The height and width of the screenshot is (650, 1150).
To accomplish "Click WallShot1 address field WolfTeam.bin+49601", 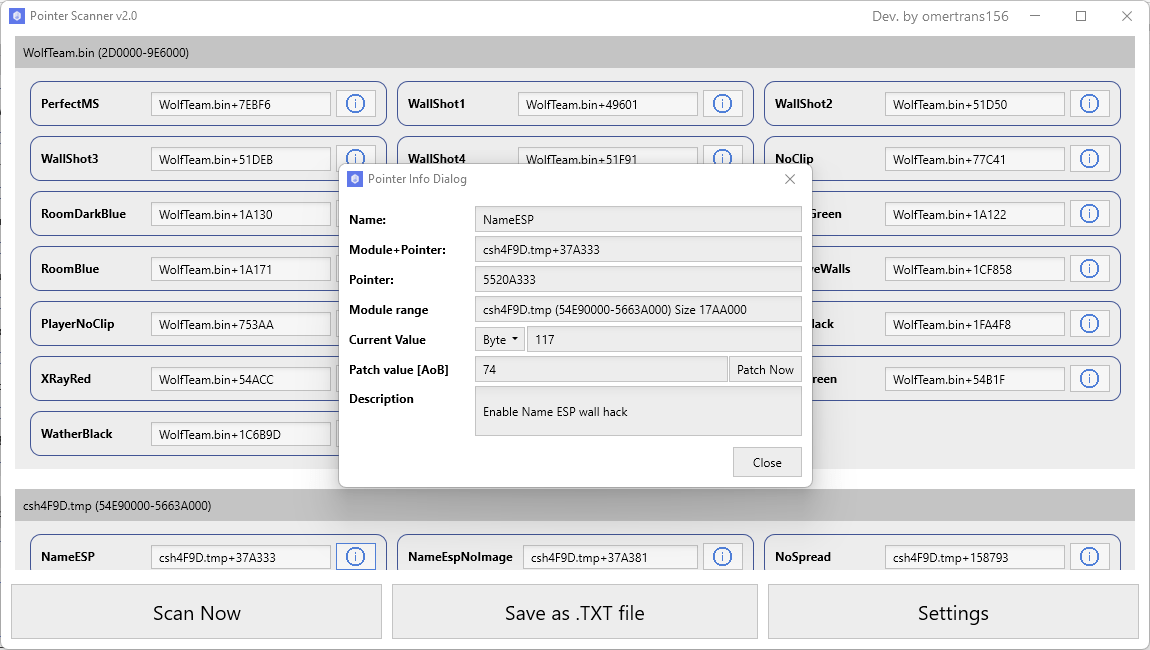I will coord(607,104).
